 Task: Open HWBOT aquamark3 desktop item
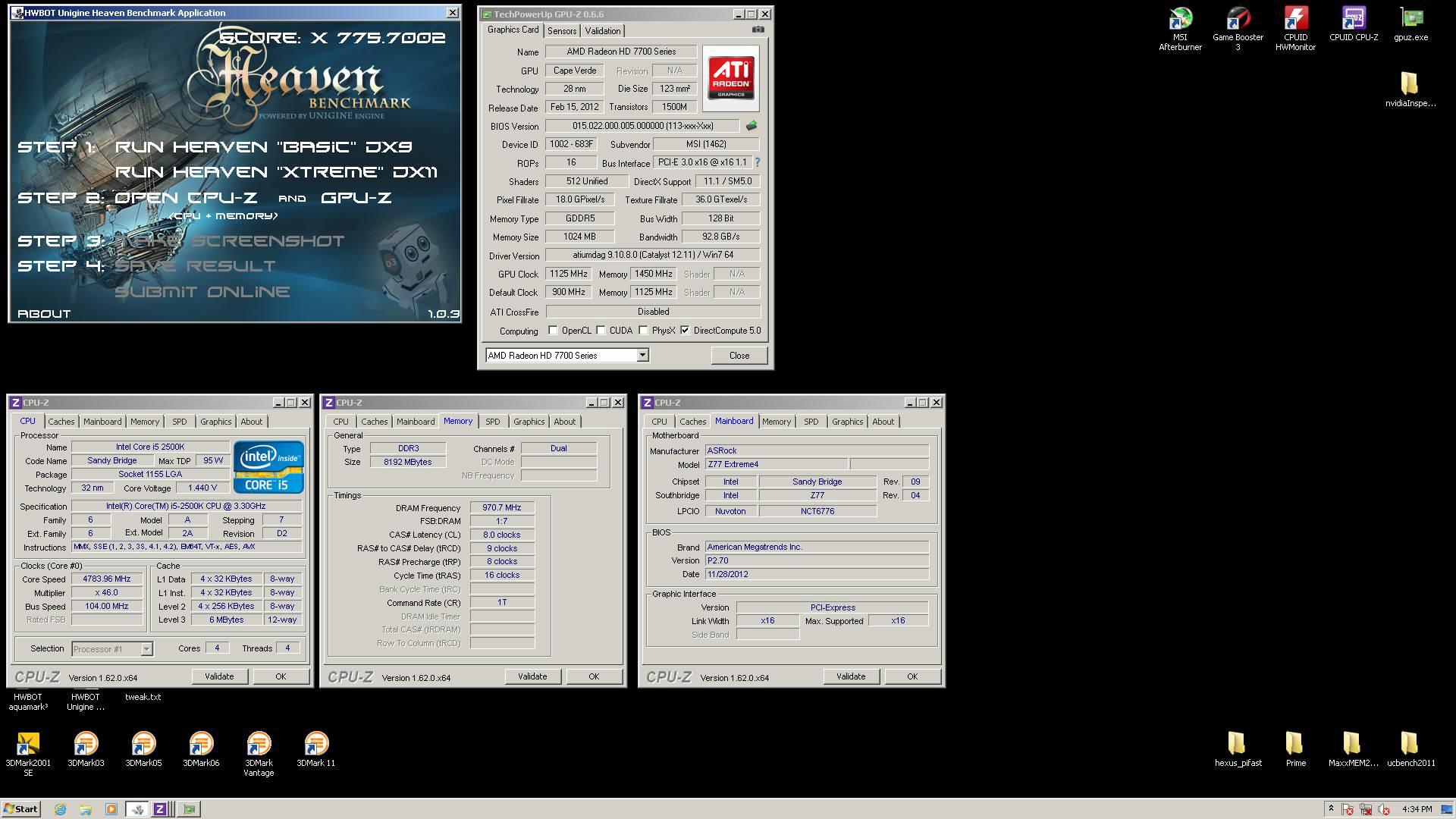point(28,701)
